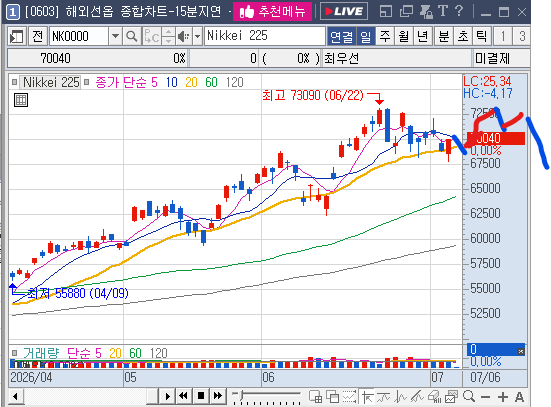The image size is (551, 407).
Task: Toggle the 거래량 volume indicator box
Action: point(14,353)
